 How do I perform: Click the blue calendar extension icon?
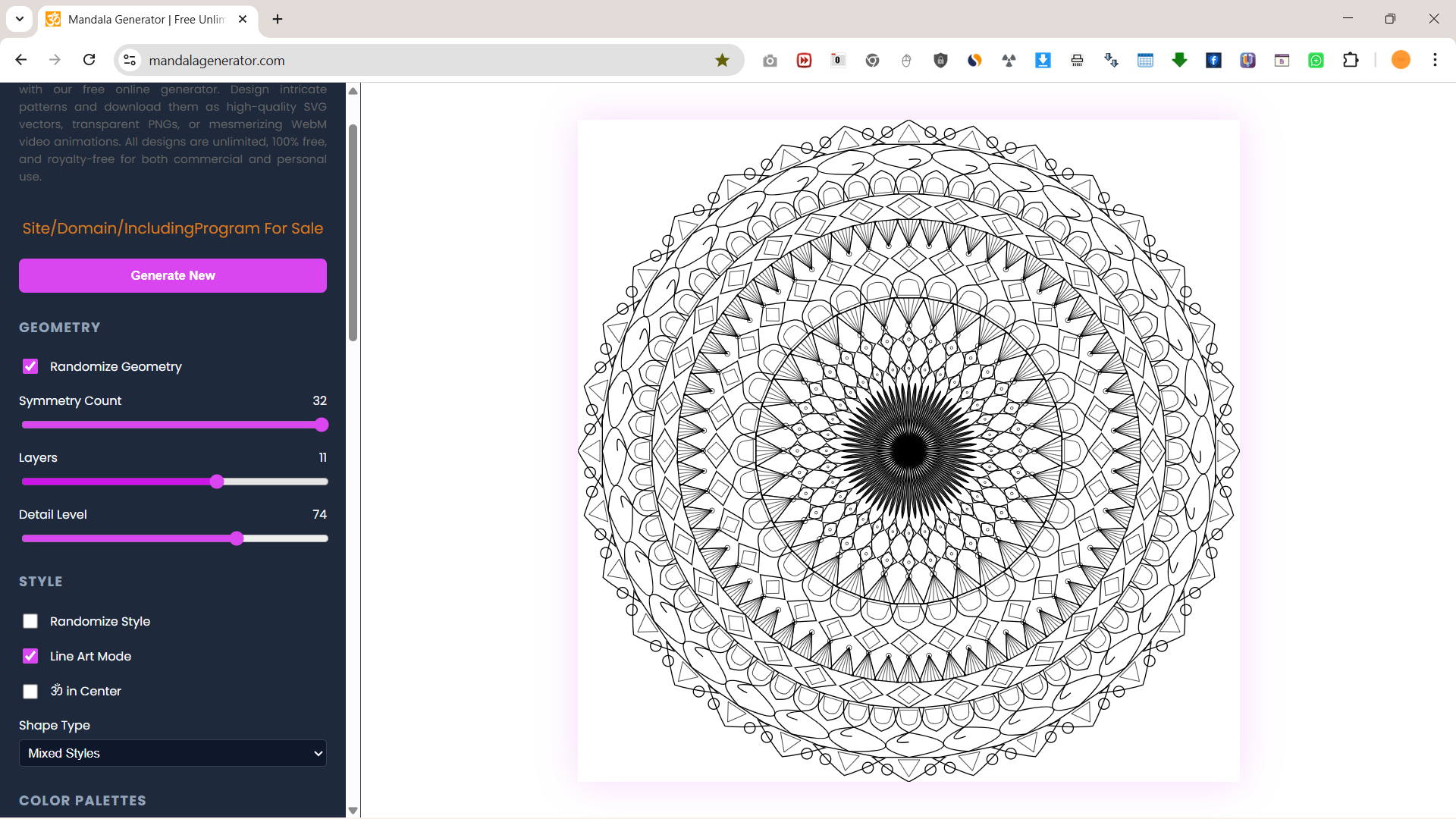1145,61
